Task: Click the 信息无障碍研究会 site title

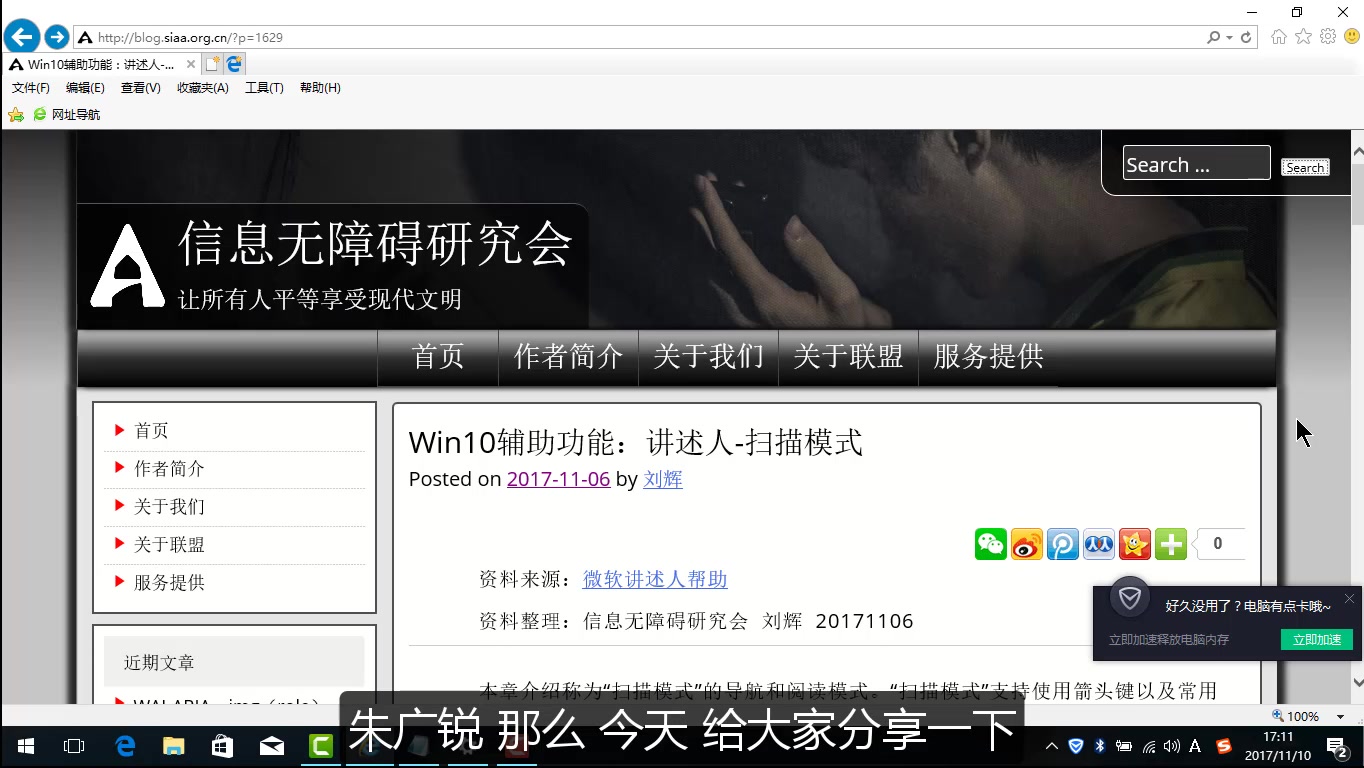Action: [375, 243]
